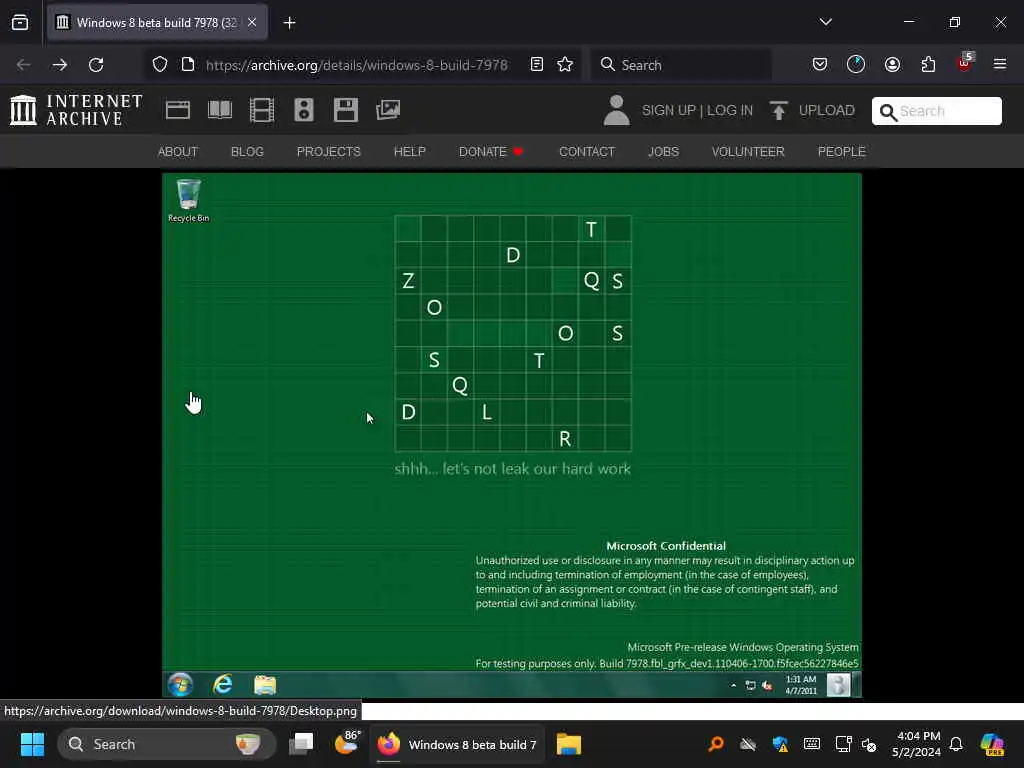Open Internet Archive Web icon
The height and width of the screenshot is (768, 1024).
click(178, 110)
